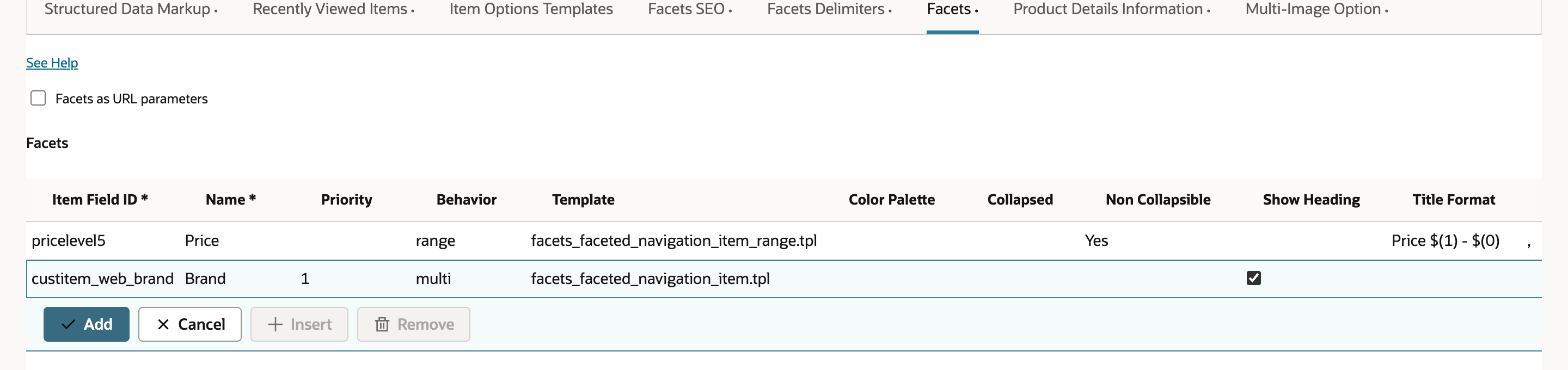
Task: Uncheck Show Heading in Brand row
Action: [1253, 278]
